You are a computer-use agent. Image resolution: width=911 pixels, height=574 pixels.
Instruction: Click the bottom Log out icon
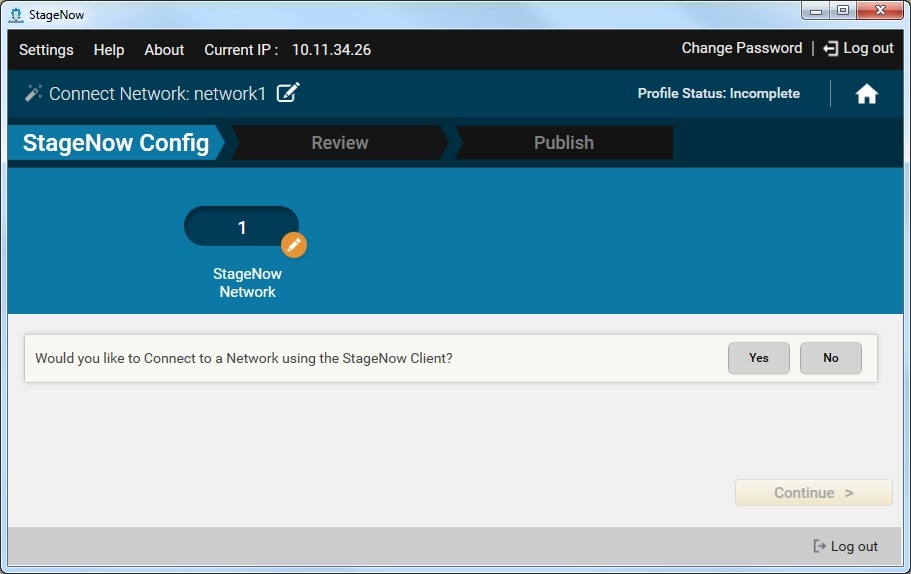point(820,546)
